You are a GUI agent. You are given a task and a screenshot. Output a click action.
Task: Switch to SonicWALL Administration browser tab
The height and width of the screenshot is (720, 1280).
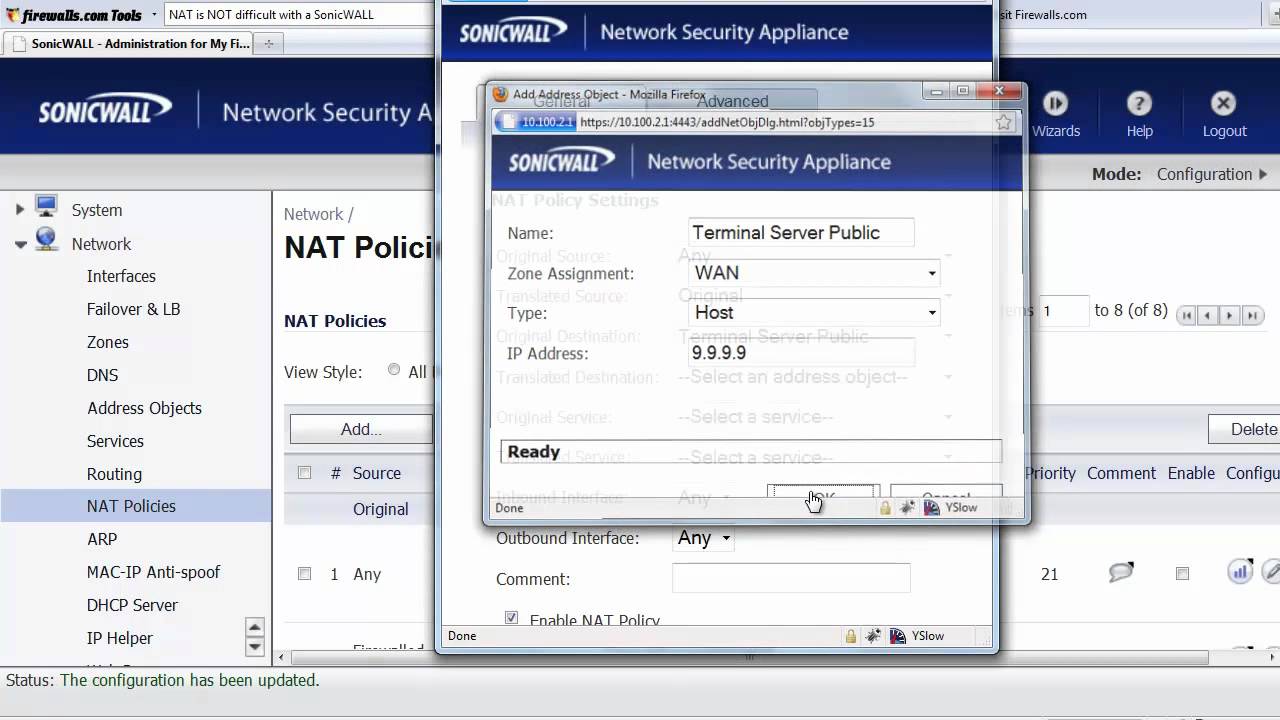(x=128, y=44)
